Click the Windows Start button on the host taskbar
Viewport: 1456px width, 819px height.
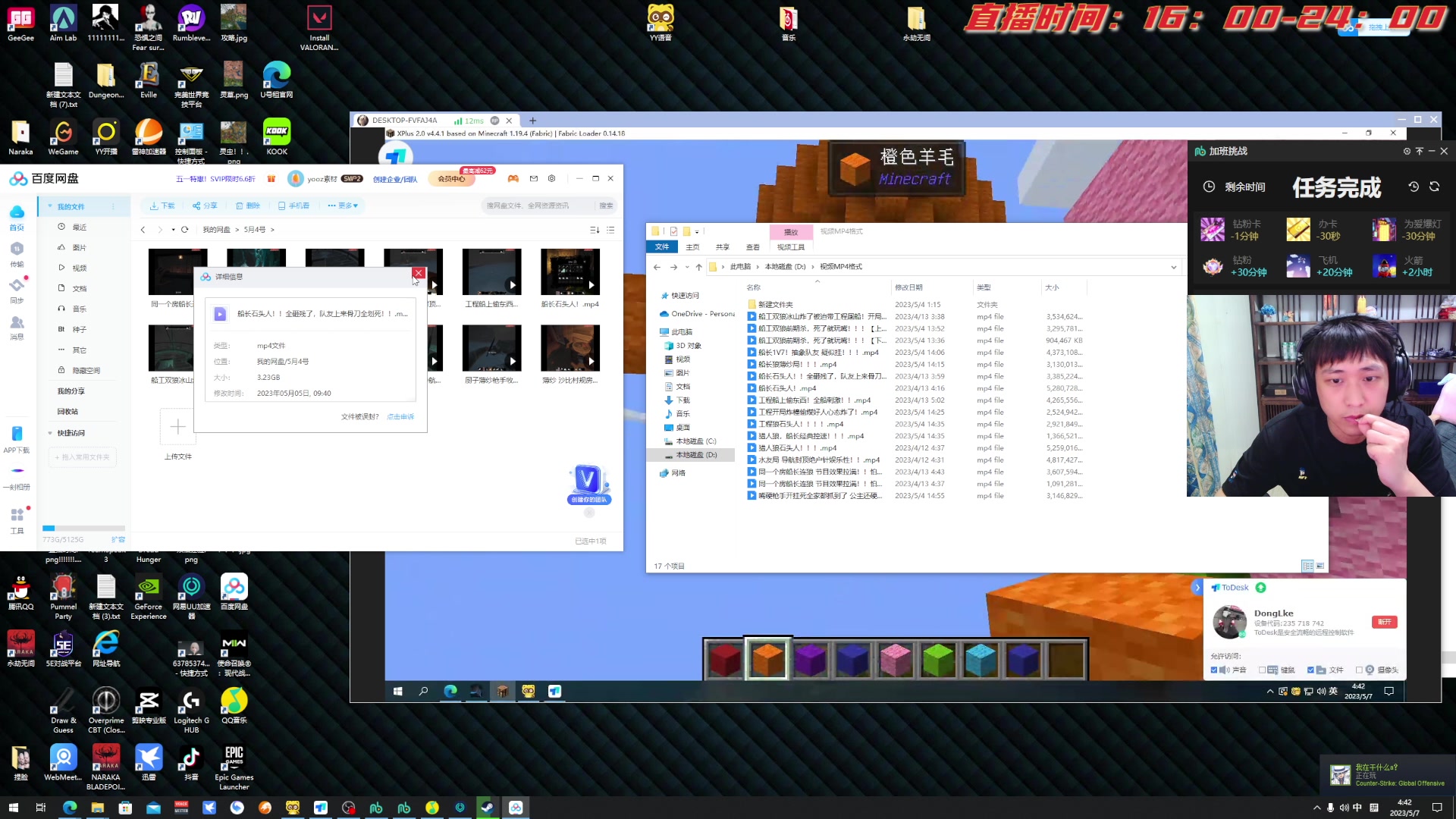click(x=13, y=808)
